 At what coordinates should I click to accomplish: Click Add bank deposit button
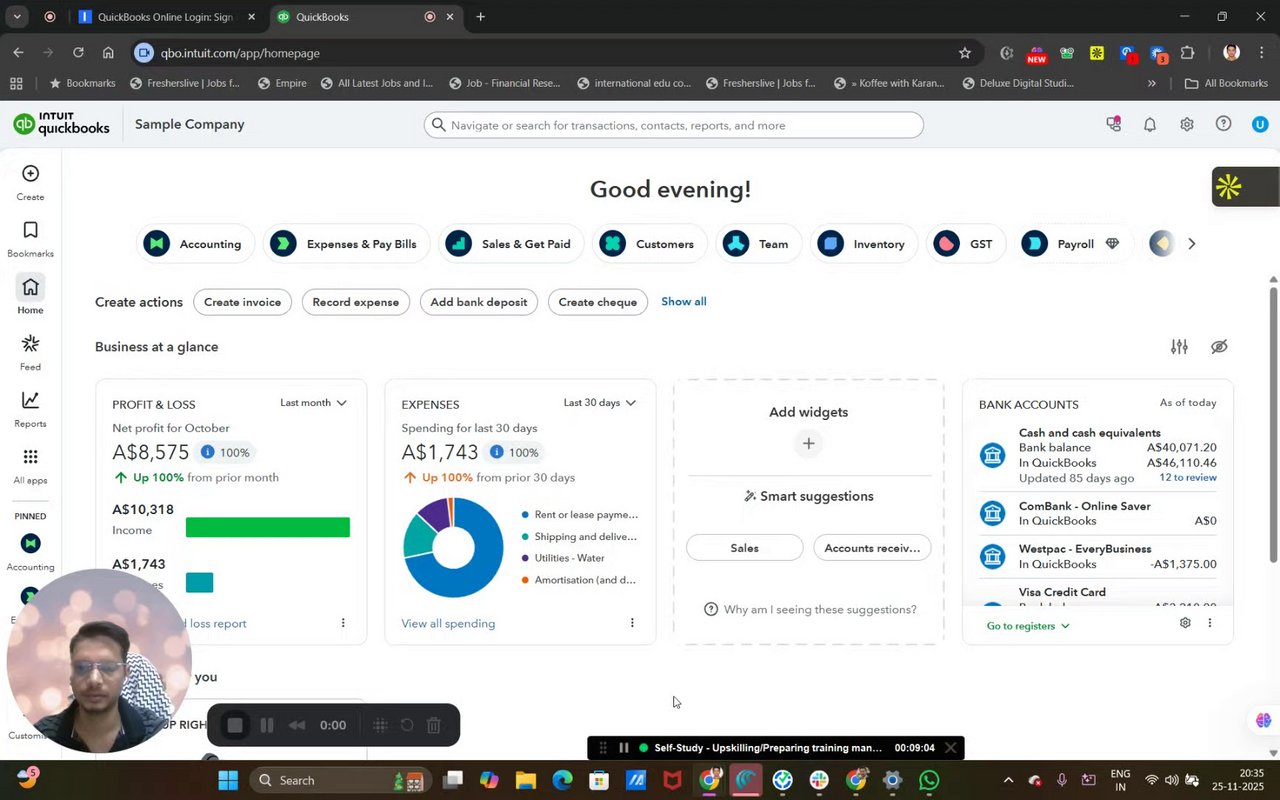(x=478, y=302)
